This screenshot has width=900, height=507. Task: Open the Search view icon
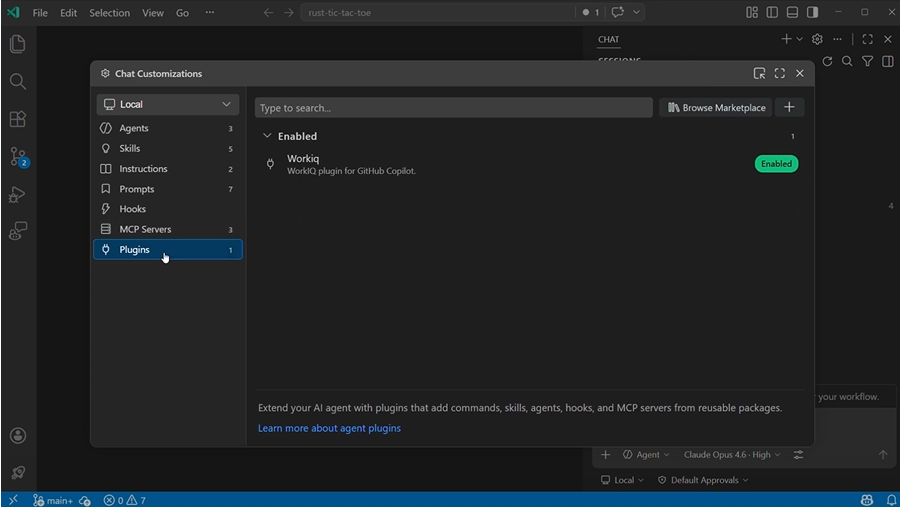tap(17, 81)
